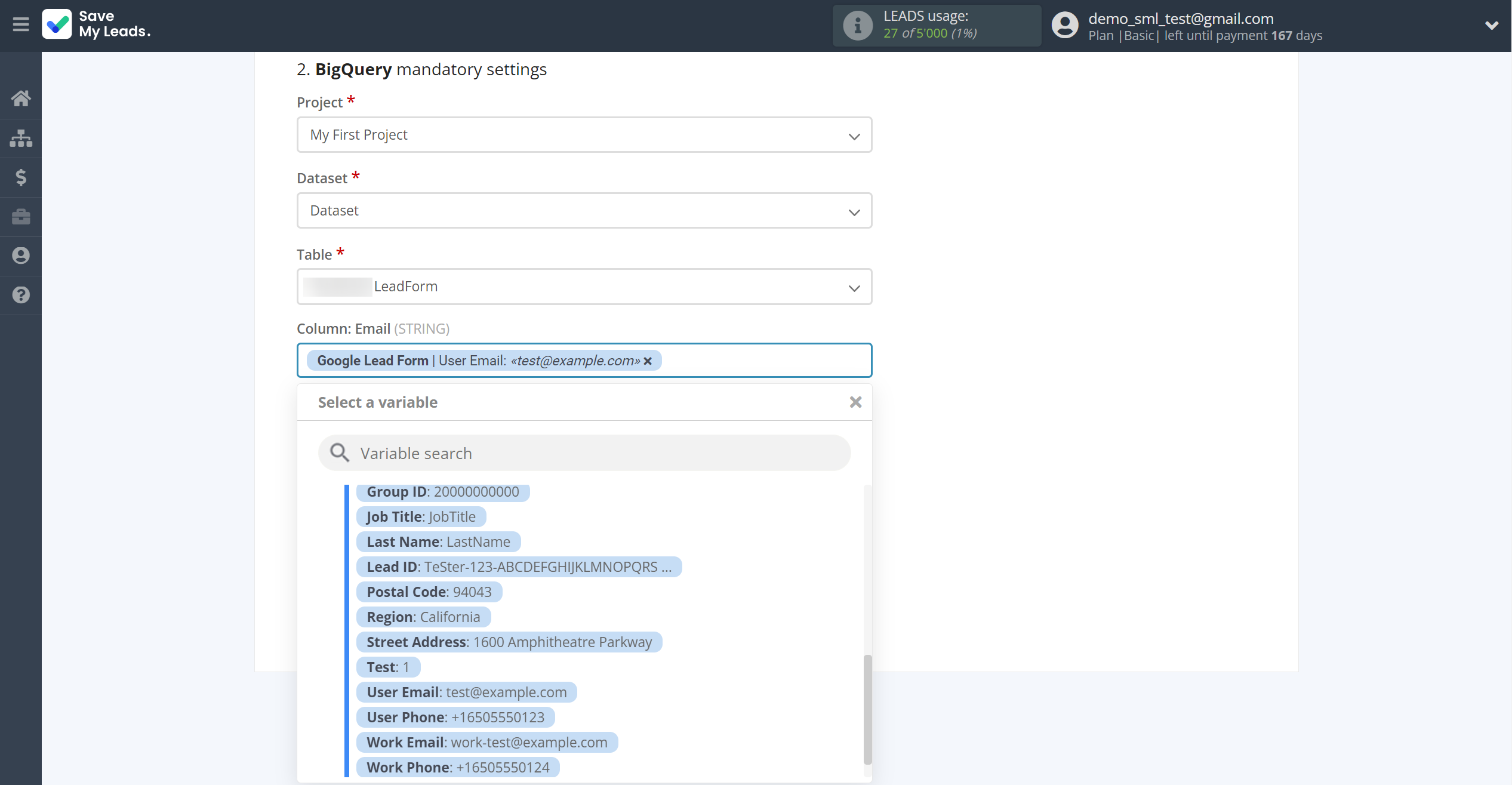Select the Postal Code variable
This screenshot has height=785, width=1512.
pos(429,592)
